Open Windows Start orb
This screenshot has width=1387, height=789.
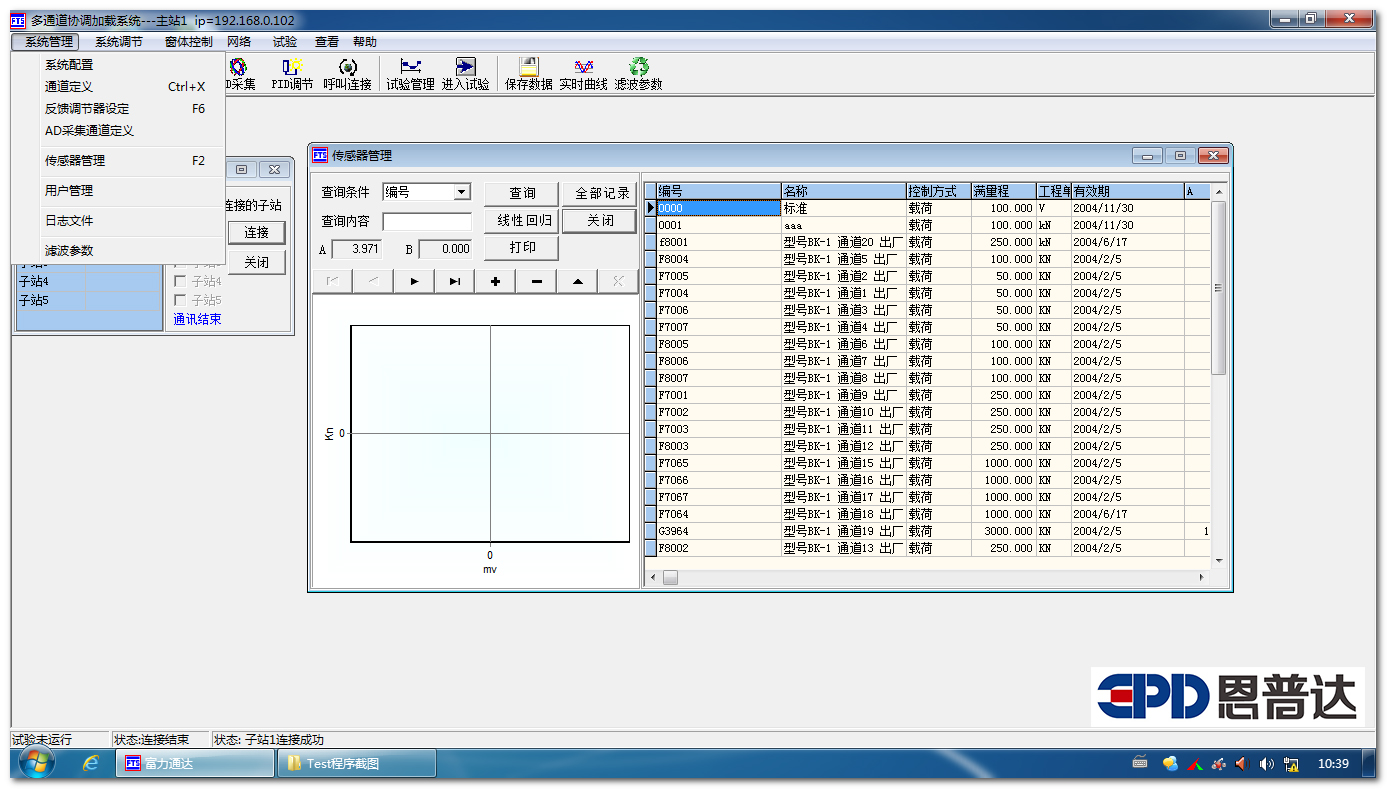(37, 764)
